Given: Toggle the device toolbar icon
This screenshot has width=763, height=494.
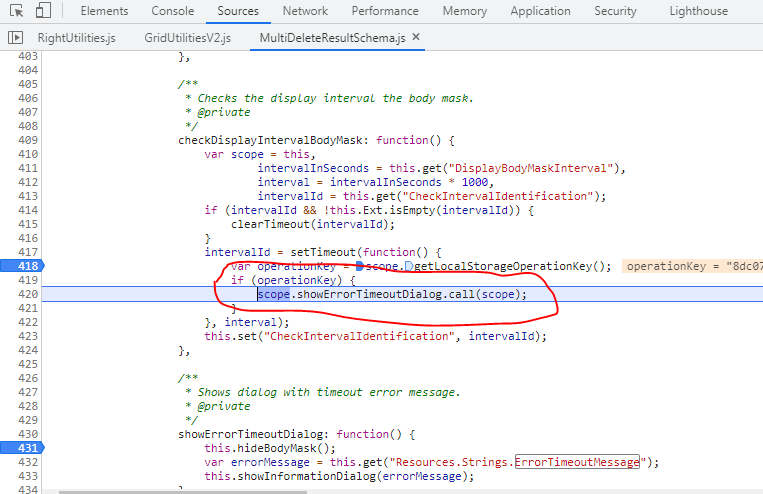Looking at the screenshot, I should point(43,10).
